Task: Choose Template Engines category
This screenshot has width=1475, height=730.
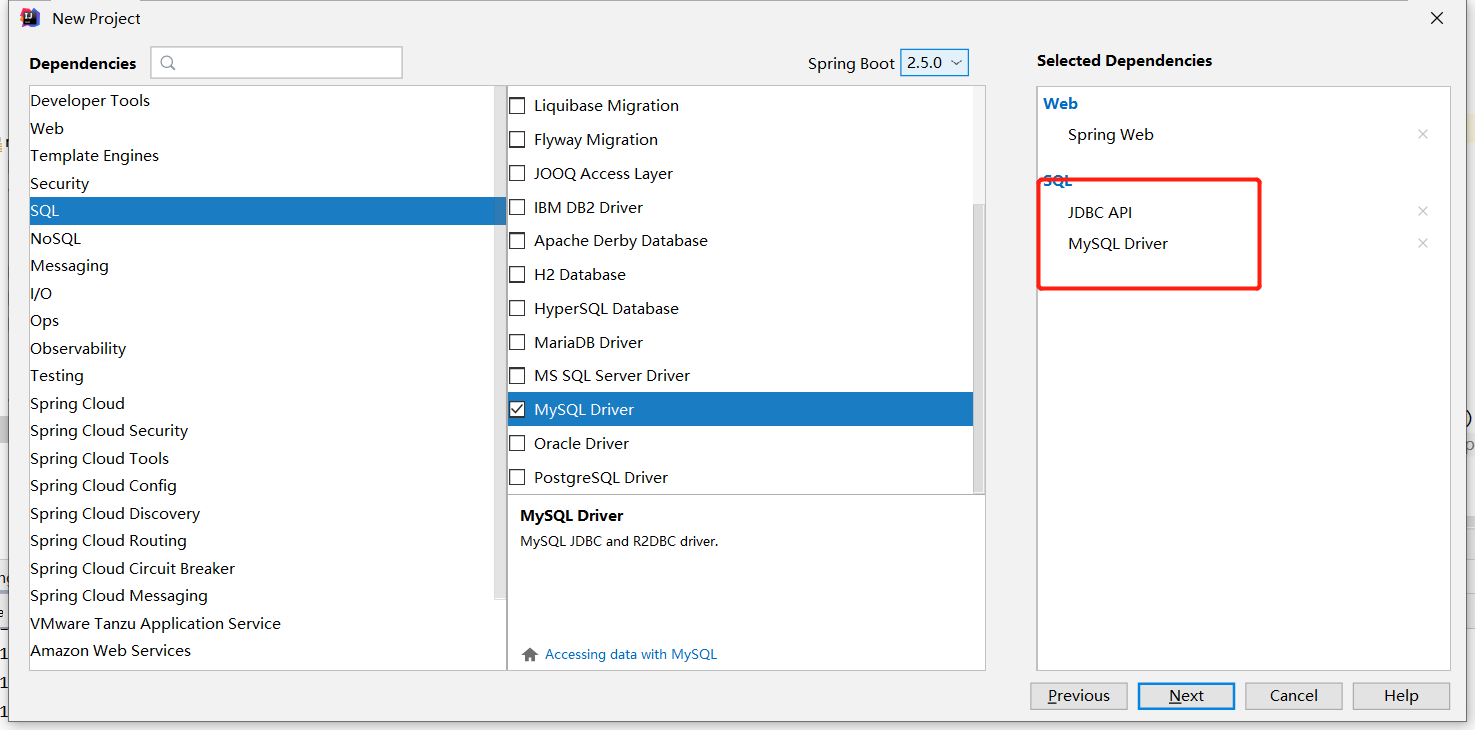Action: pos(262,156)
